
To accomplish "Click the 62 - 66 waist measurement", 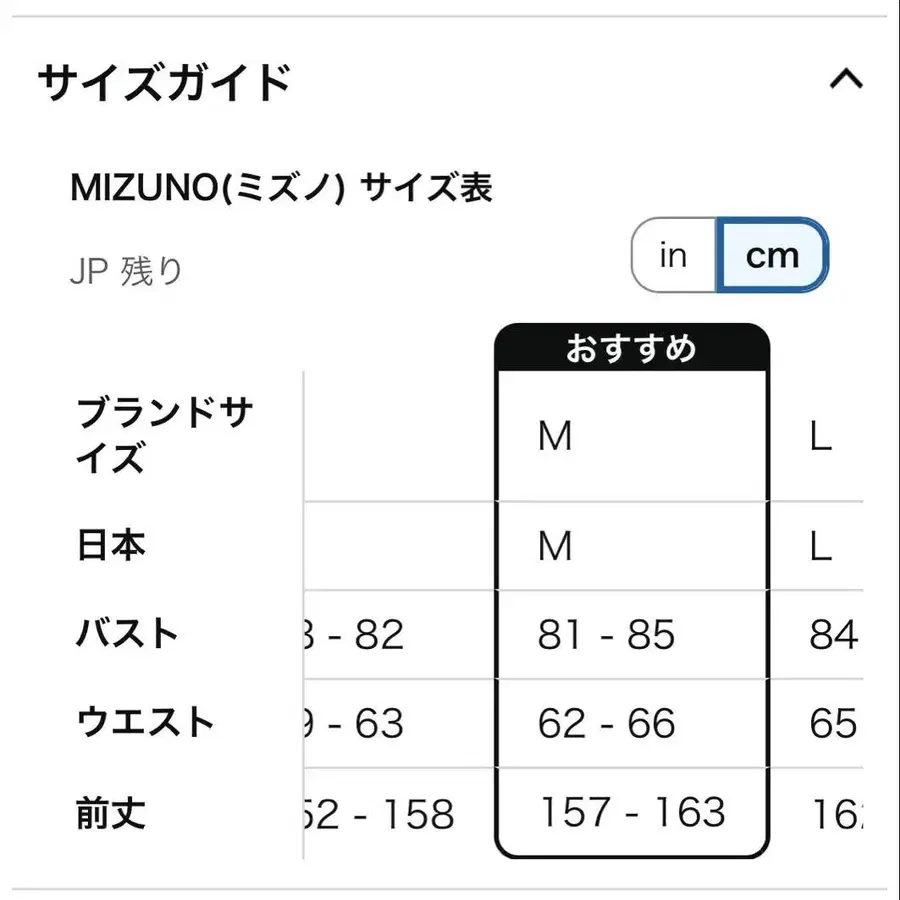I will (606, 723).
